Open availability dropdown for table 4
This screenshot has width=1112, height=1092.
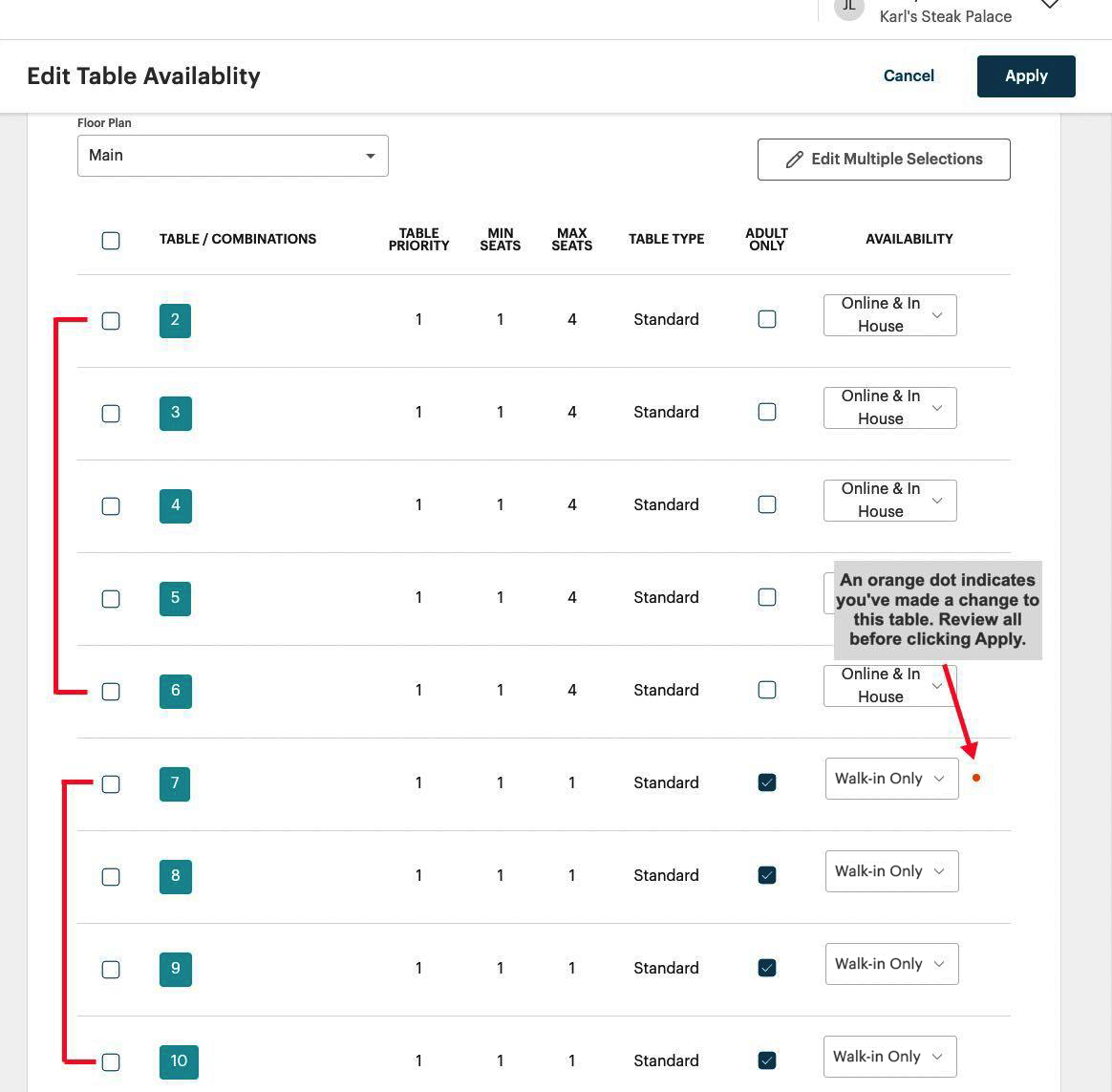[x=890, y=501]
